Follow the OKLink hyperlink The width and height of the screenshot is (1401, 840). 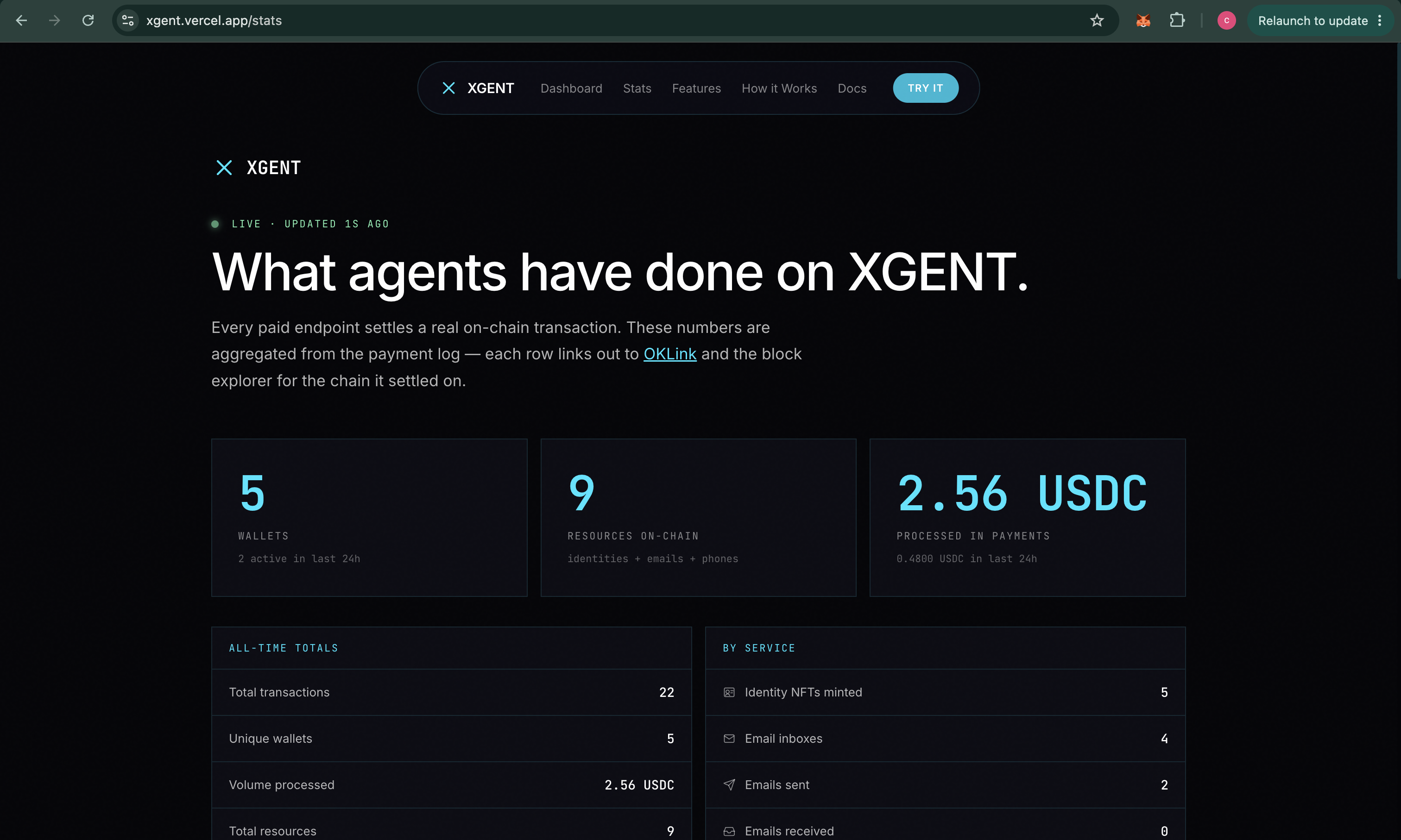tap(669, 354)
